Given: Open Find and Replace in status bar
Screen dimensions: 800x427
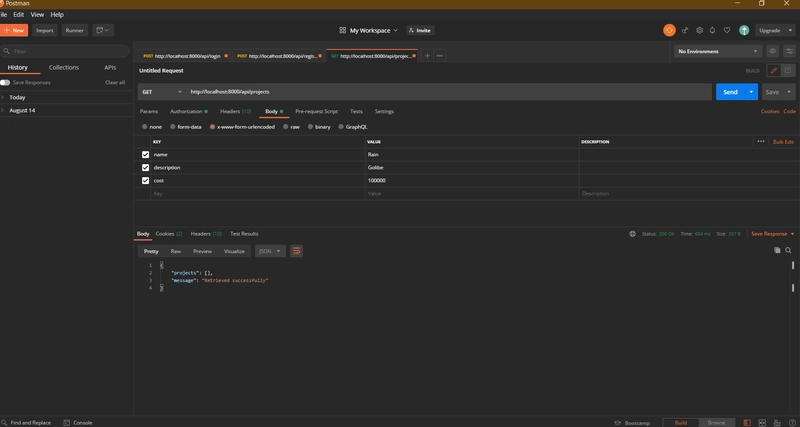Looking at the screenshot, I should [x=26, y=422].
